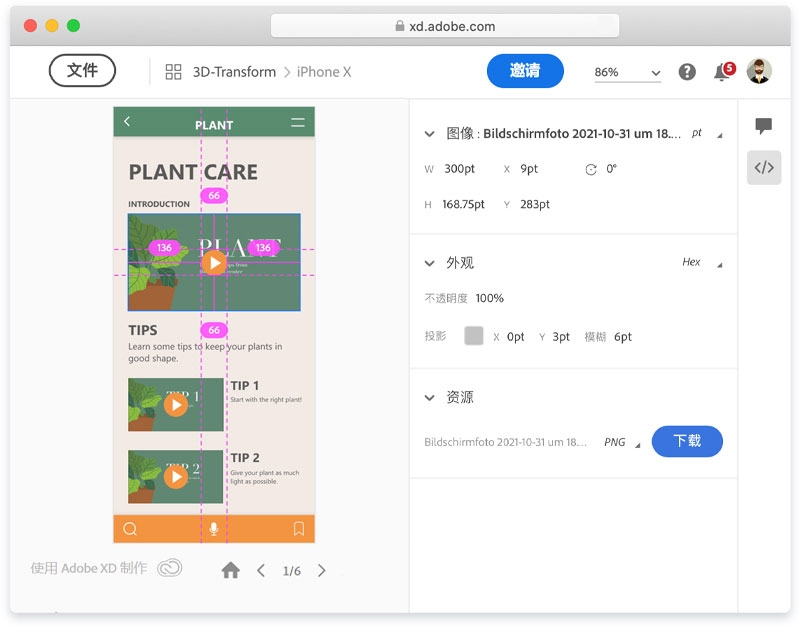Click the asset filename Bildschirmfoto in 资源
The width and height of the screenshot is (800, 627).
coord(505,442)
